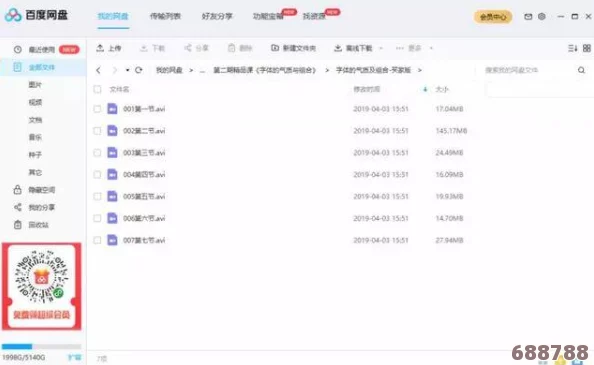Click the breadcrumb ellipsis folder

[x=202, y=70]
